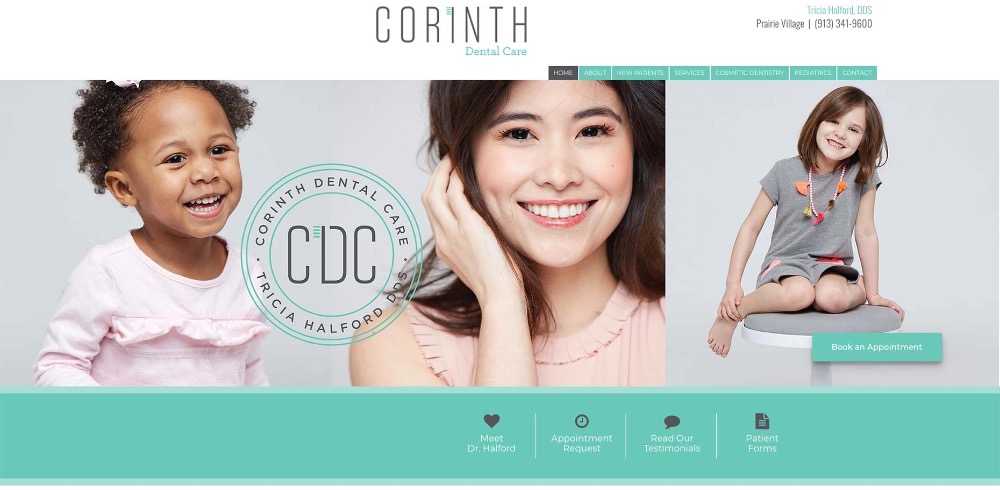This screenshot has height=490, width=1000.
Task: Open the Contact menu item
Action: pos(857,73)
